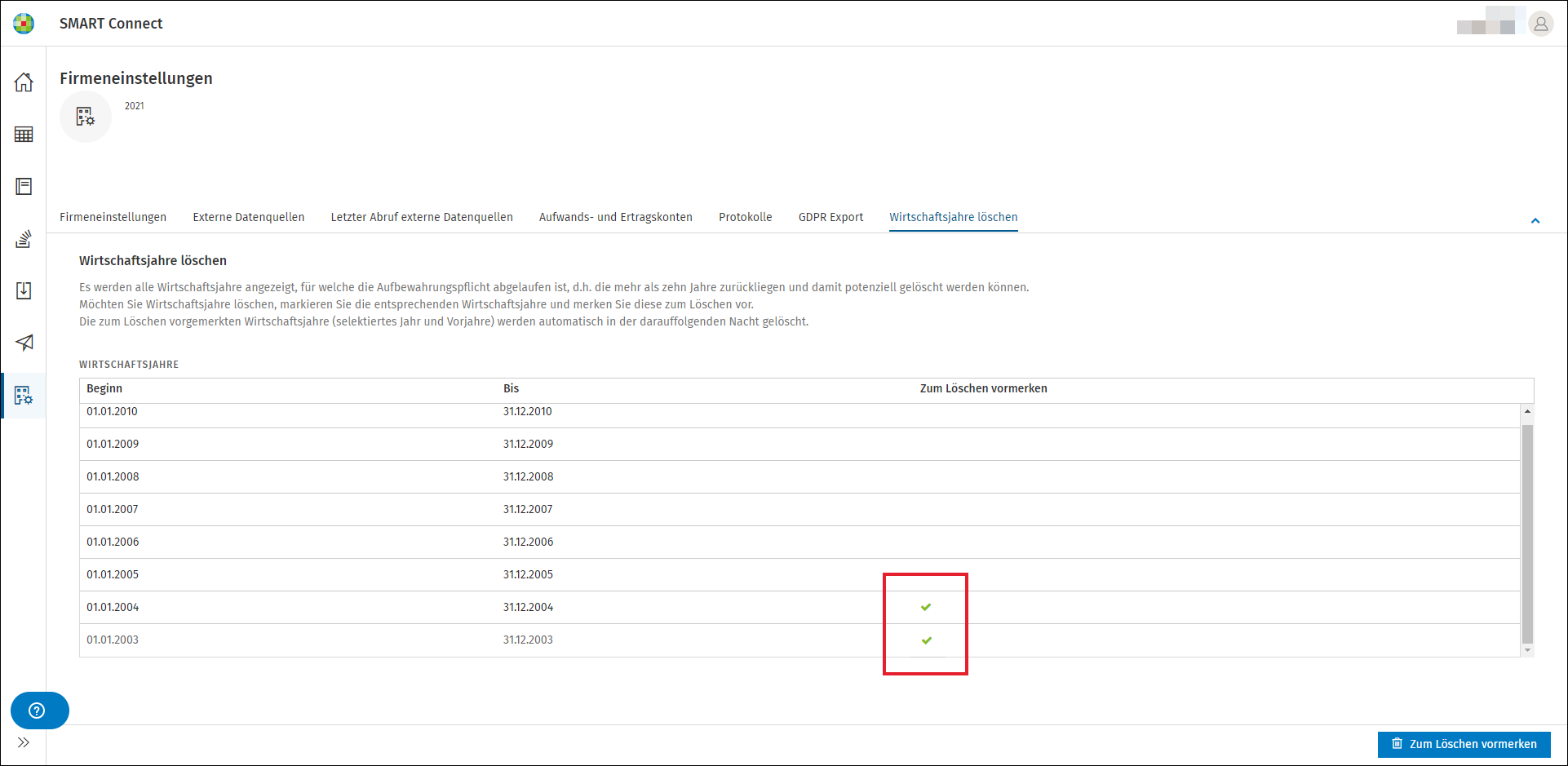The image size is (1568, 766).
Task: Click the document page sidebar icon
Action: coord(24,187)
